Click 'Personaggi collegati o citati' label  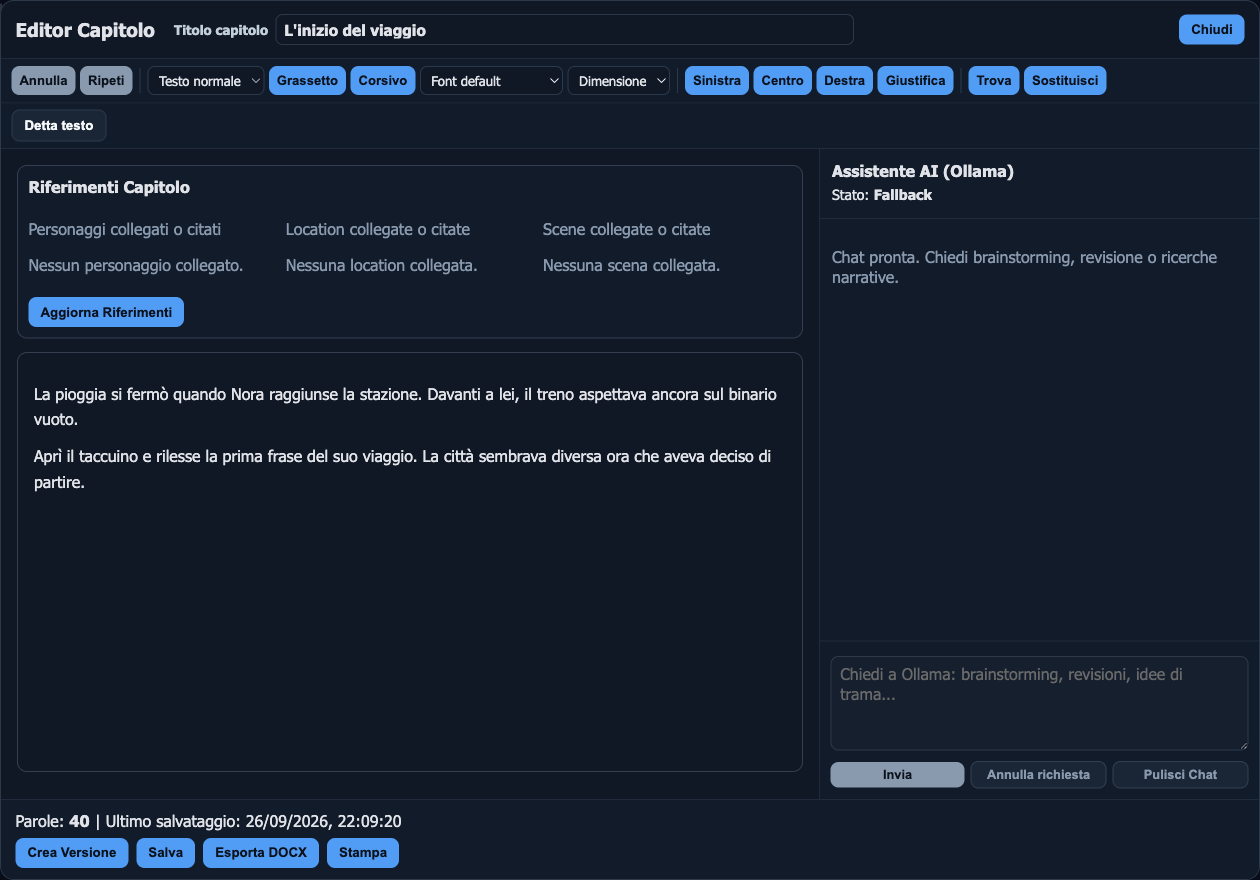(125, 229)
